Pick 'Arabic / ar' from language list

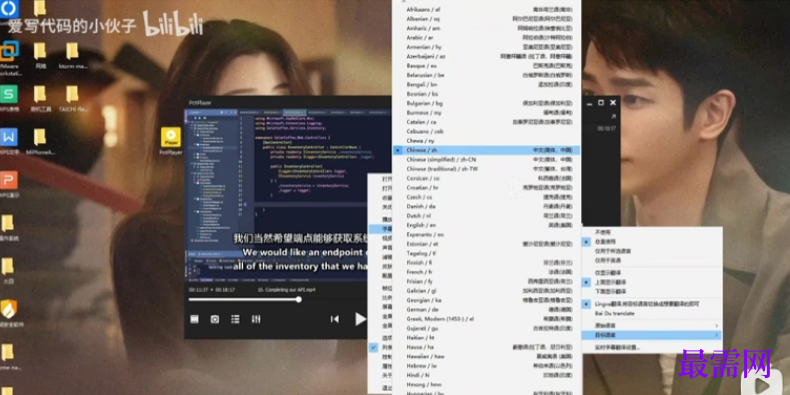pos(487,37)
